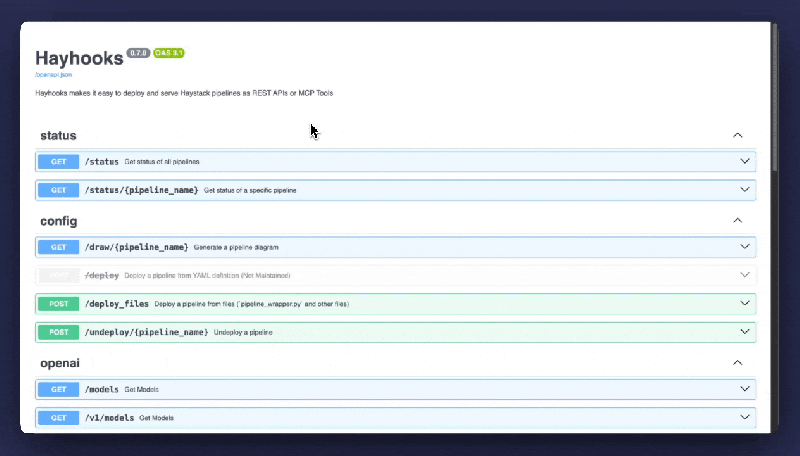Select the /undeploy/{pipeline_name} path text

(146, 333)
